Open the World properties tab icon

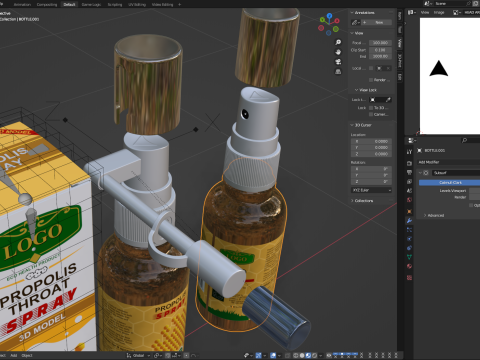coord(409,200)
